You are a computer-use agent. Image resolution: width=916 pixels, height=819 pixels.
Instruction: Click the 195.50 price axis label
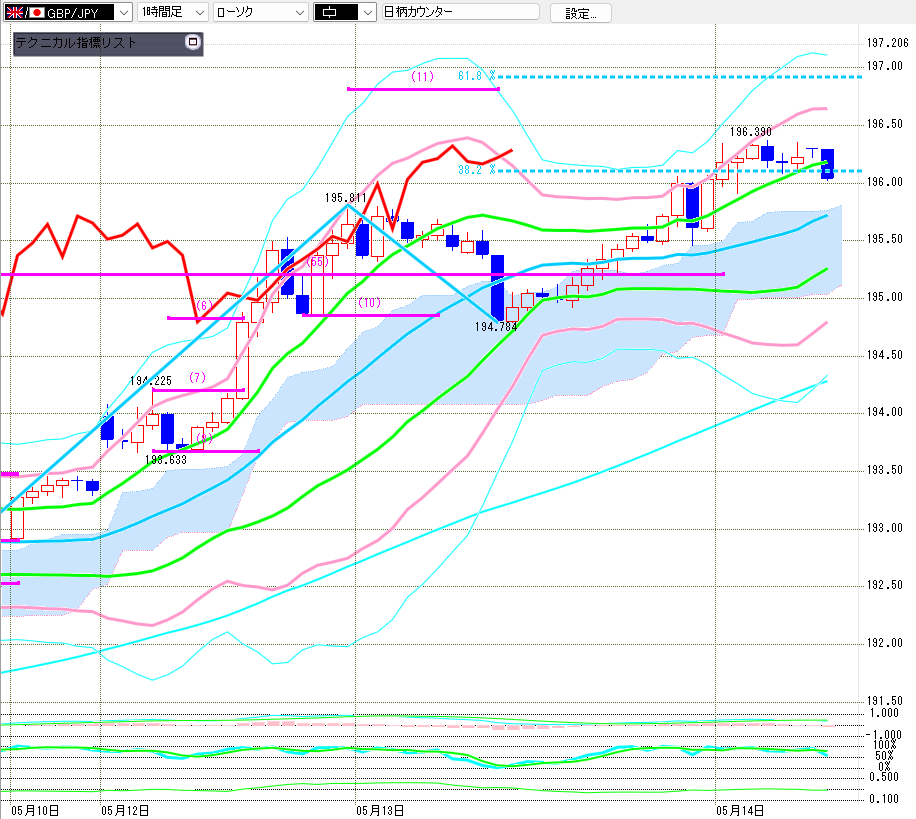(884, 239)
